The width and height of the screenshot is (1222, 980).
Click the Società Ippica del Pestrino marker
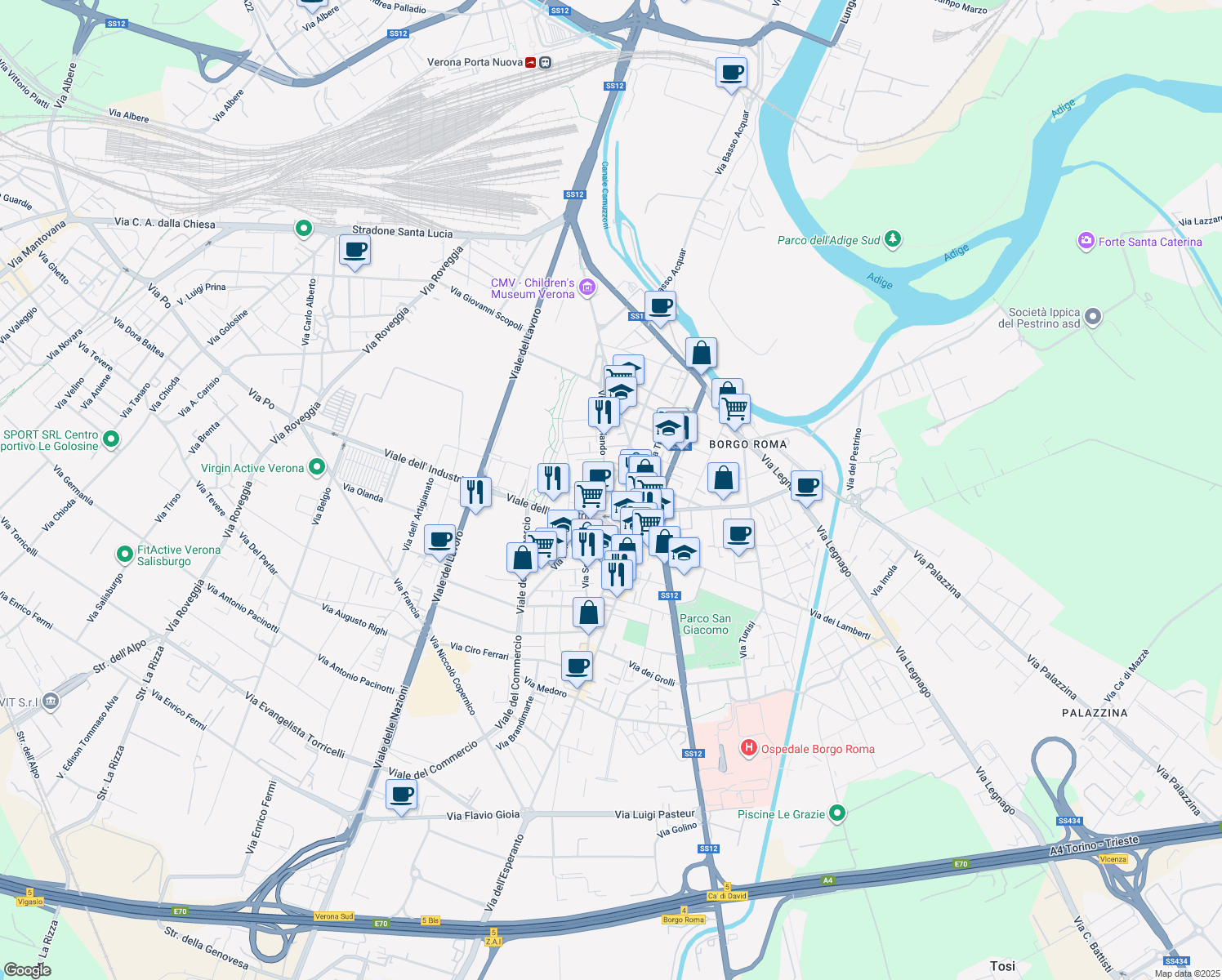[1093, 317]
